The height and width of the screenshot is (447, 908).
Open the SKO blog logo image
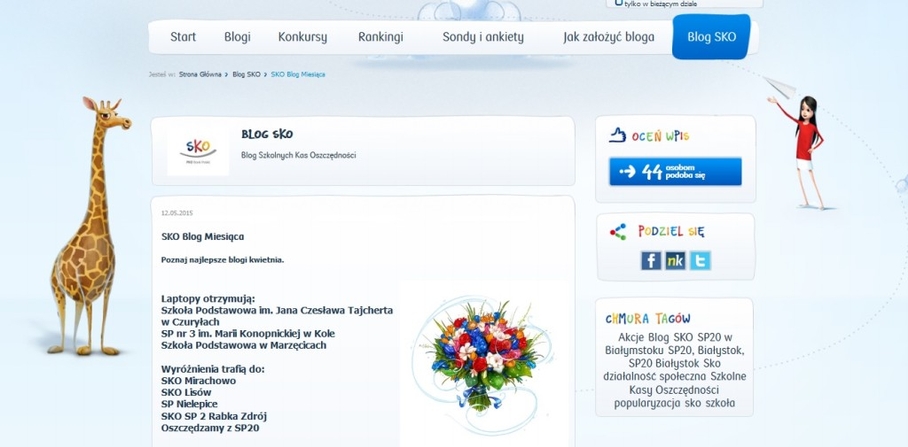(x=198, y=152)
